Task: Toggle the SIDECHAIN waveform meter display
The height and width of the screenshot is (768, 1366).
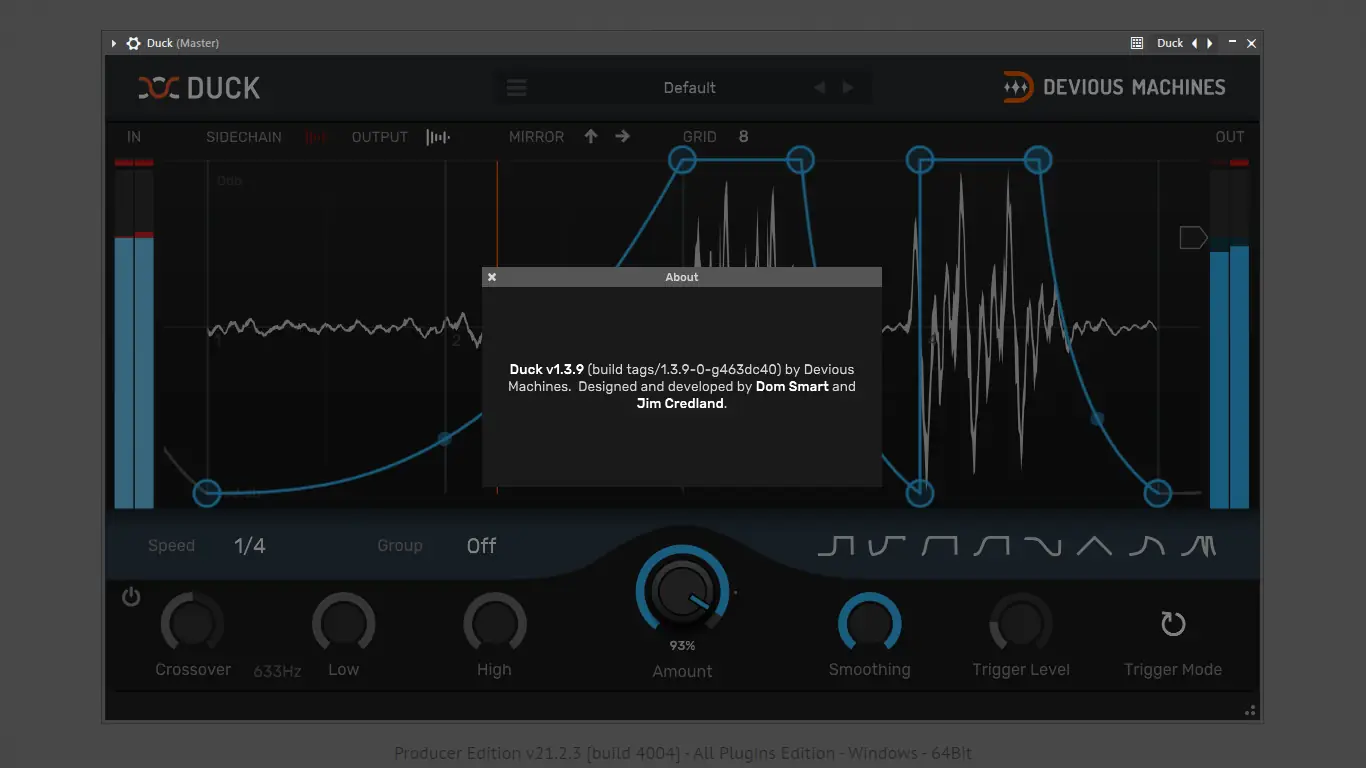Action: 317,137
